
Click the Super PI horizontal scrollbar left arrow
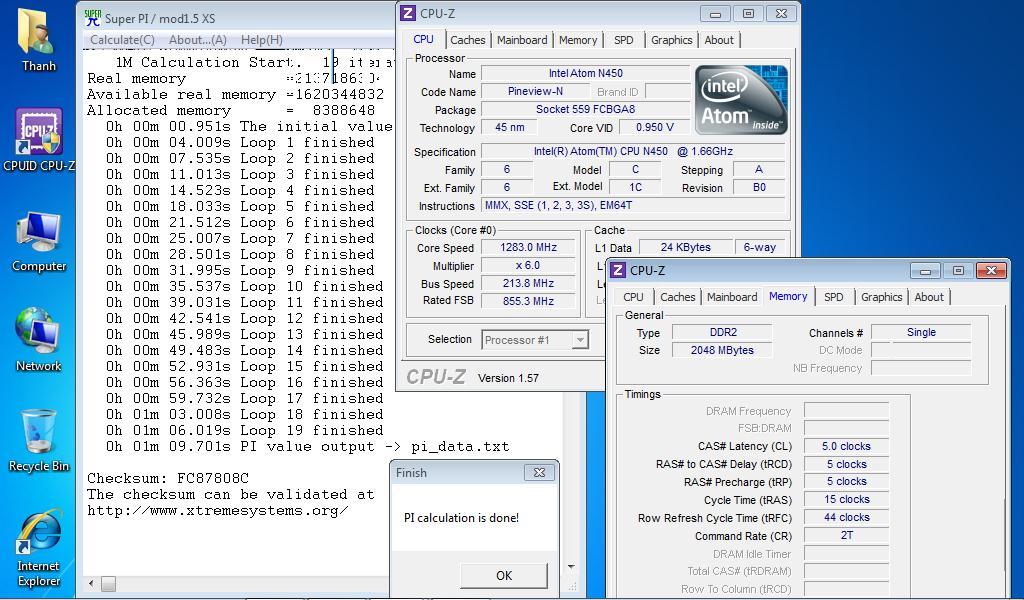91,583
